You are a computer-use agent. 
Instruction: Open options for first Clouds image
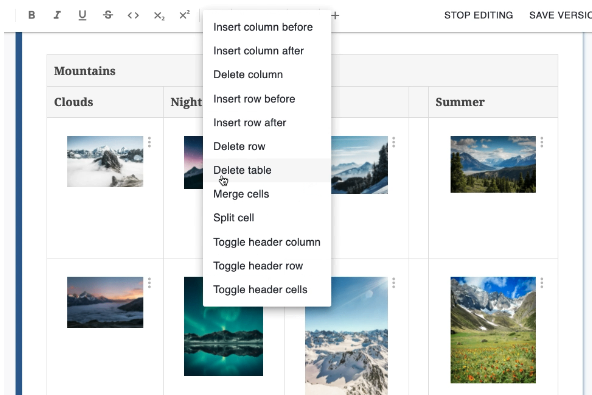point(150,142)
